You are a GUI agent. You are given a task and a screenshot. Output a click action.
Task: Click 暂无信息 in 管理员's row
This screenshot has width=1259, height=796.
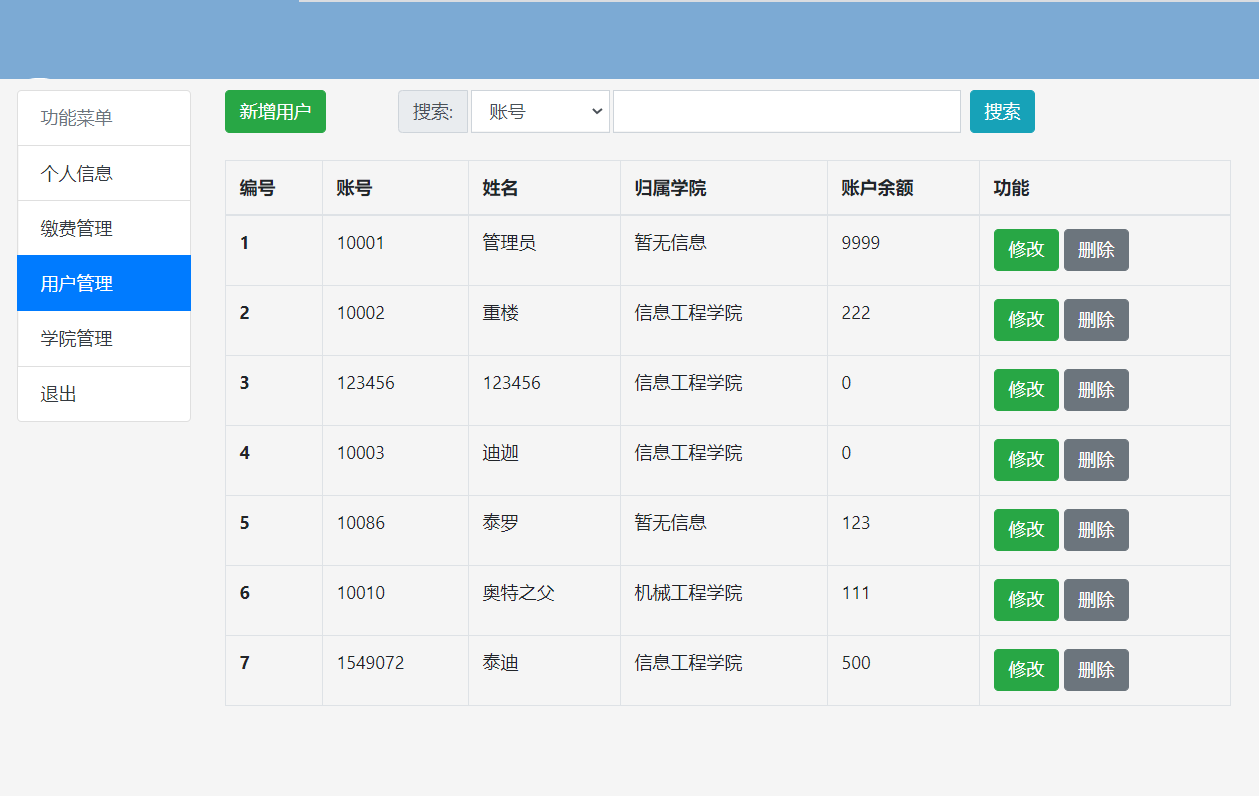point(670,243)
